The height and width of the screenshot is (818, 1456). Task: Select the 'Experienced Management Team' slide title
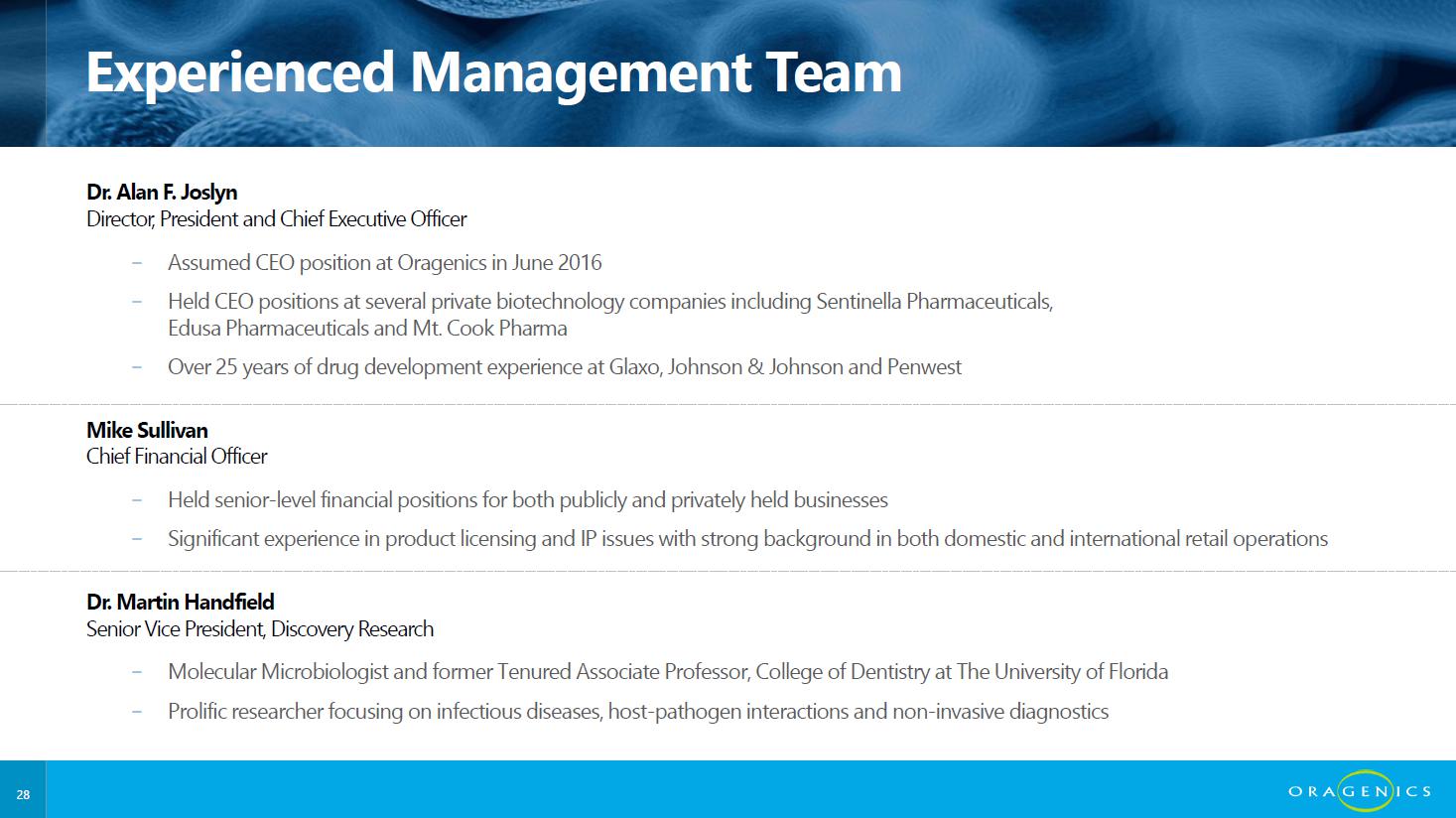pyautogui.click(x=493, y=71)
